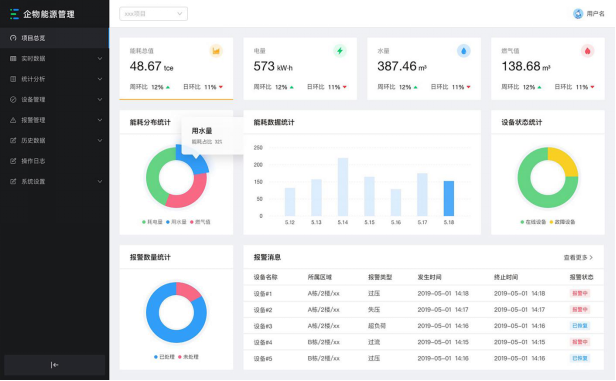Open the 历史数据 menu item
This screenshot has height=381, width=616.
55,140
